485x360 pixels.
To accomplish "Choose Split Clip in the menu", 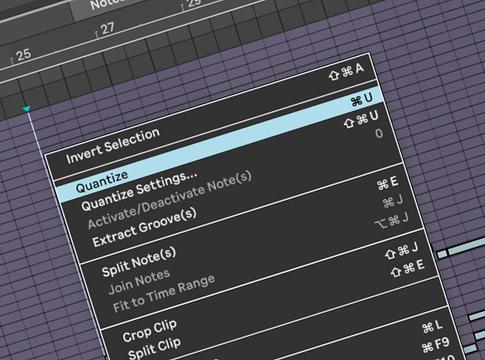I will 154,348.
